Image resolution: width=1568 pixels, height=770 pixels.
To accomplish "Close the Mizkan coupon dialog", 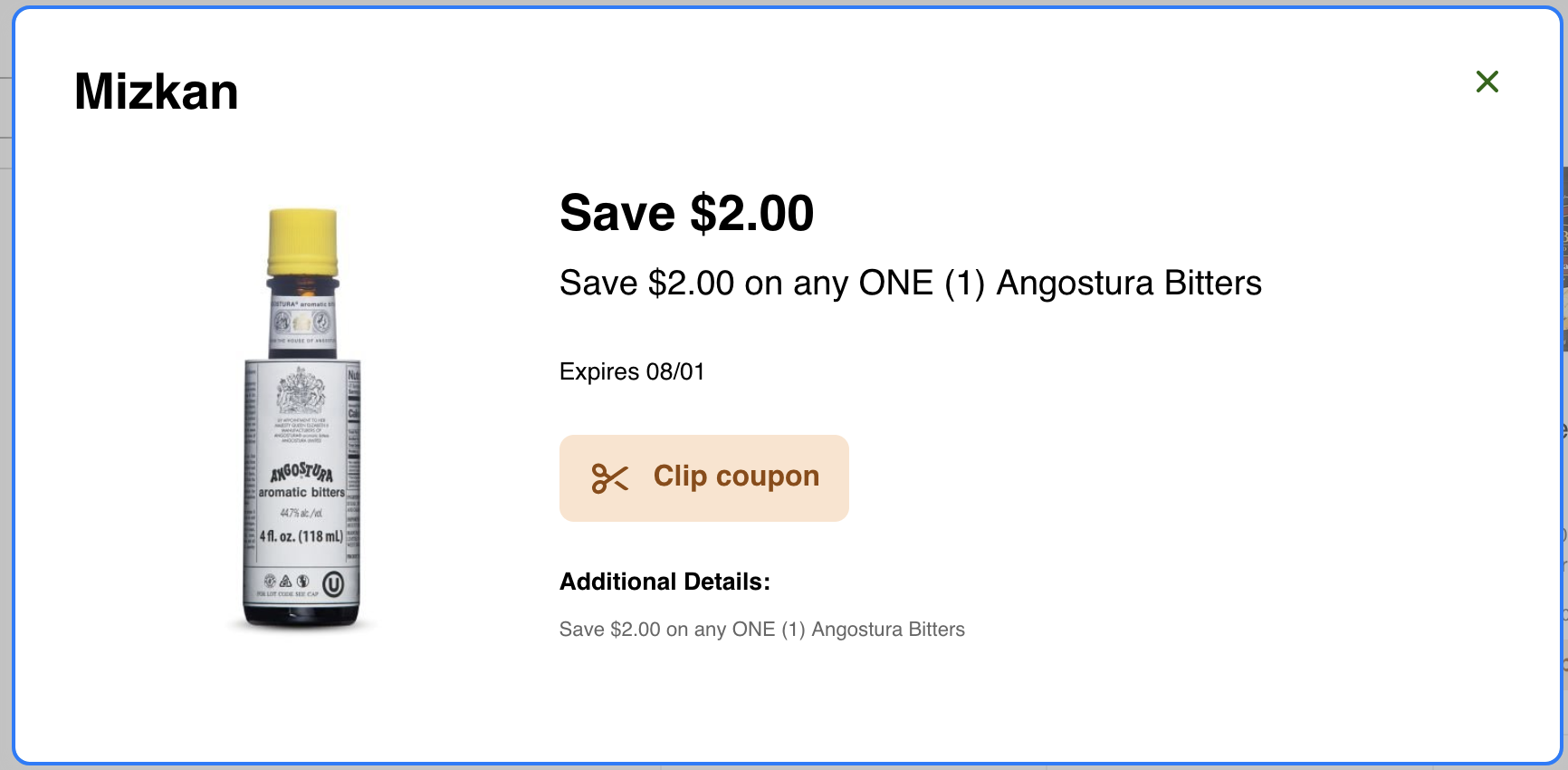I will (1487, 82).
